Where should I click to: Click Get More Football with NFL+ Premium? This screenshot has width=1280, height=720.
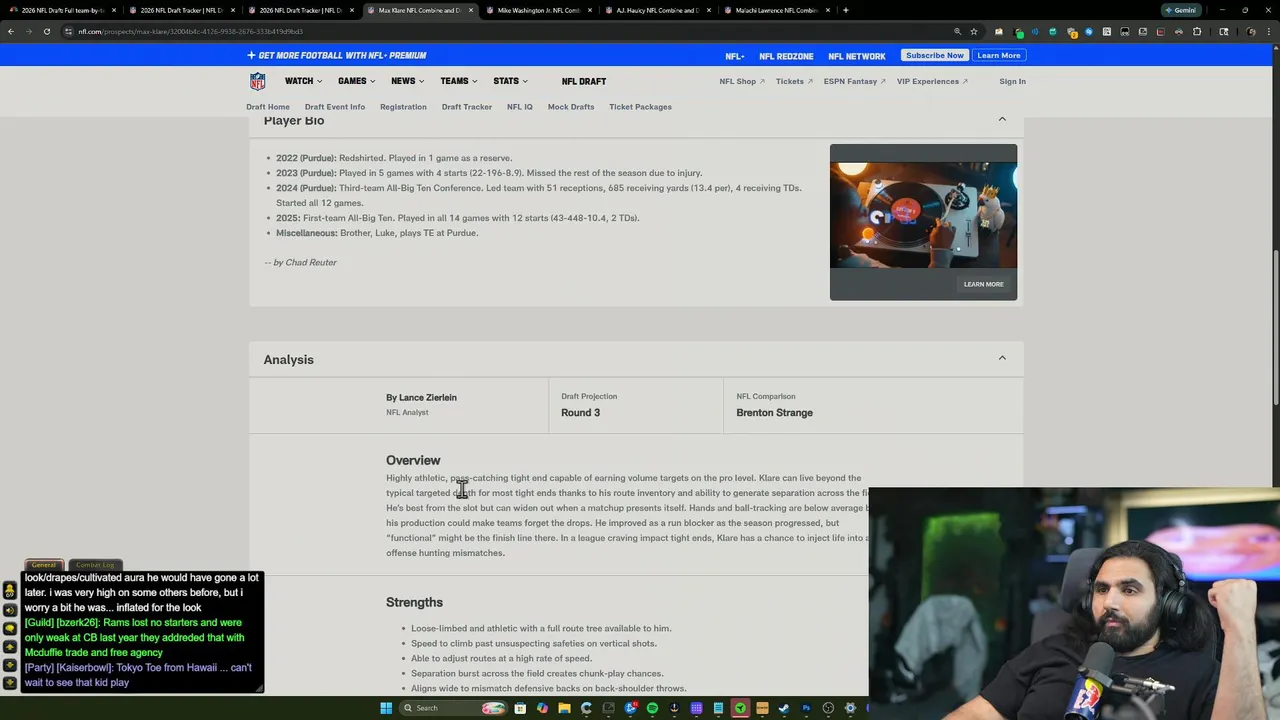(337, 55)
